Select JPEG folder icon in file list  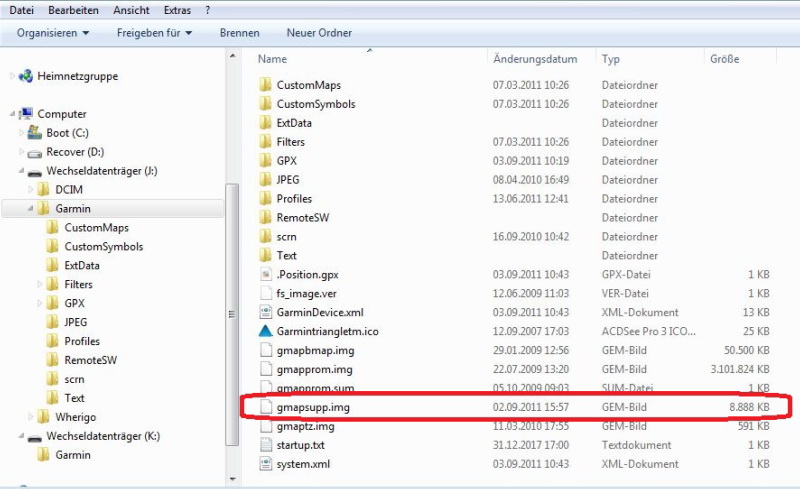[265, 180]
